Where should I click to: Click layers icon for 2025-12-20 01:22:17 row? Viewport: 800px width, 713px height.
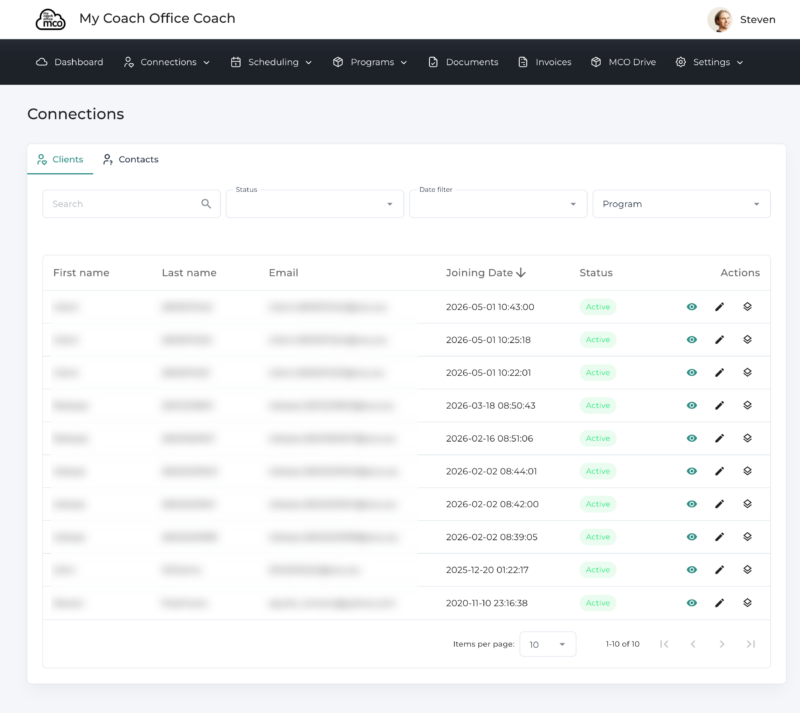pos(747,570)
